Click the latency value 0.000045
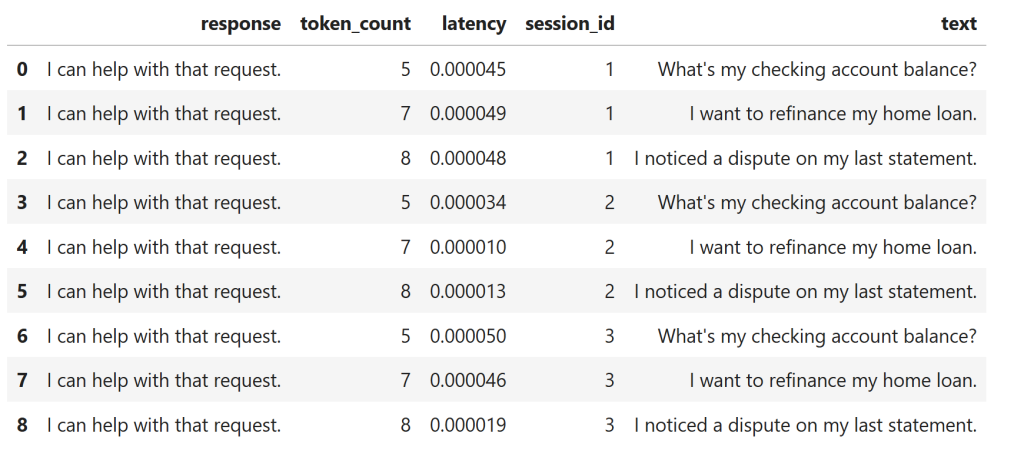This screenshot has width=1024, height=450. pos(468,69)
